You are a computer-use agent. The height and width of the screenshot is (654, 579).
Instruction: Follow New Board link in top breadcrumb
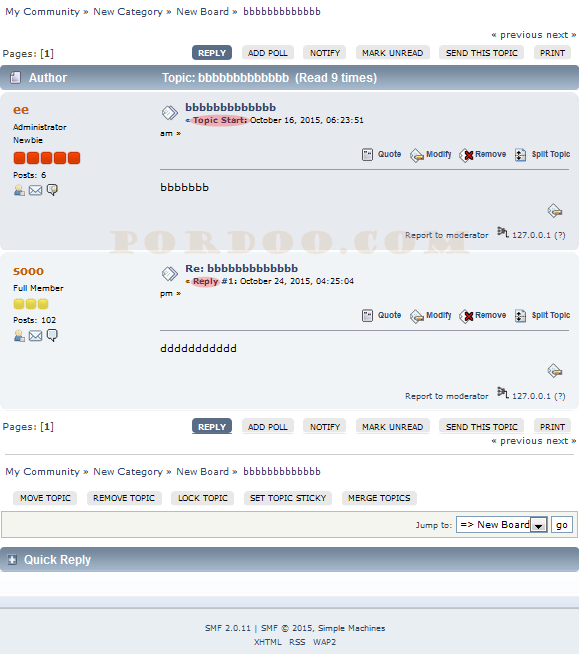pos(203,12)
